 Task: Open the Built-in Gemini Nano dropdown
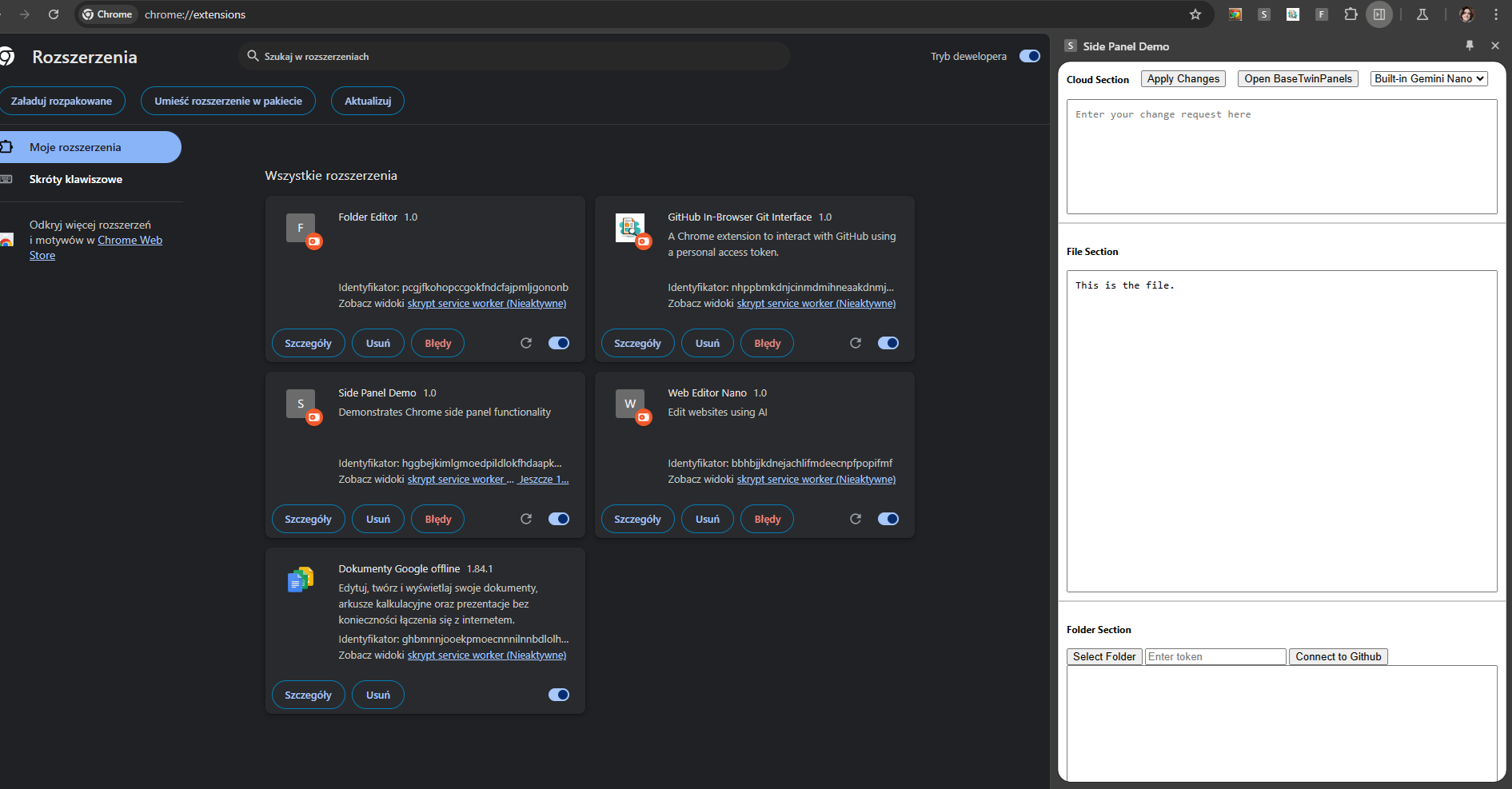(x=1429, y=78)
